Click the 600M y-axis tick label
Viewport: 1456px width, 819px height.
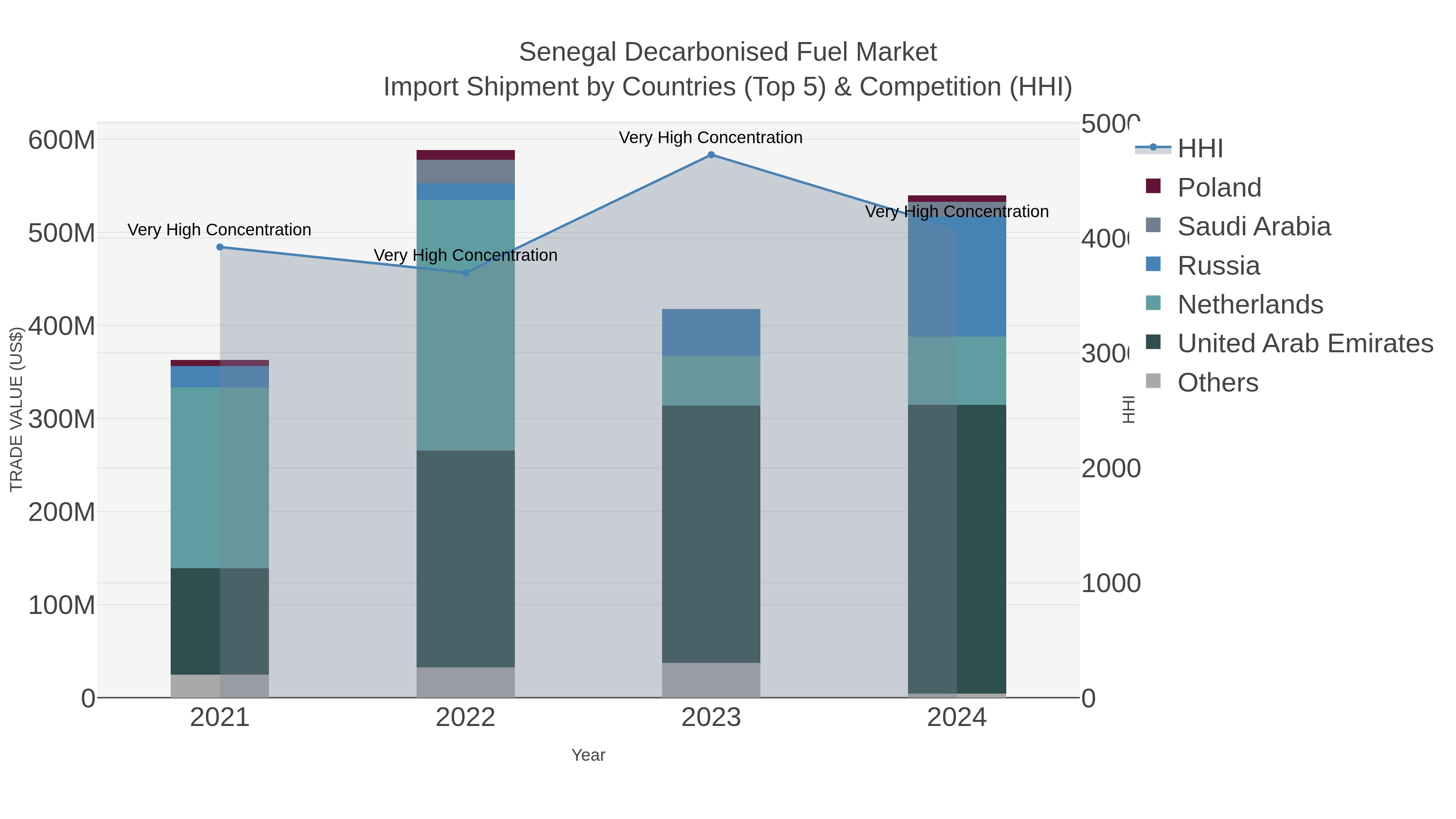61,140
